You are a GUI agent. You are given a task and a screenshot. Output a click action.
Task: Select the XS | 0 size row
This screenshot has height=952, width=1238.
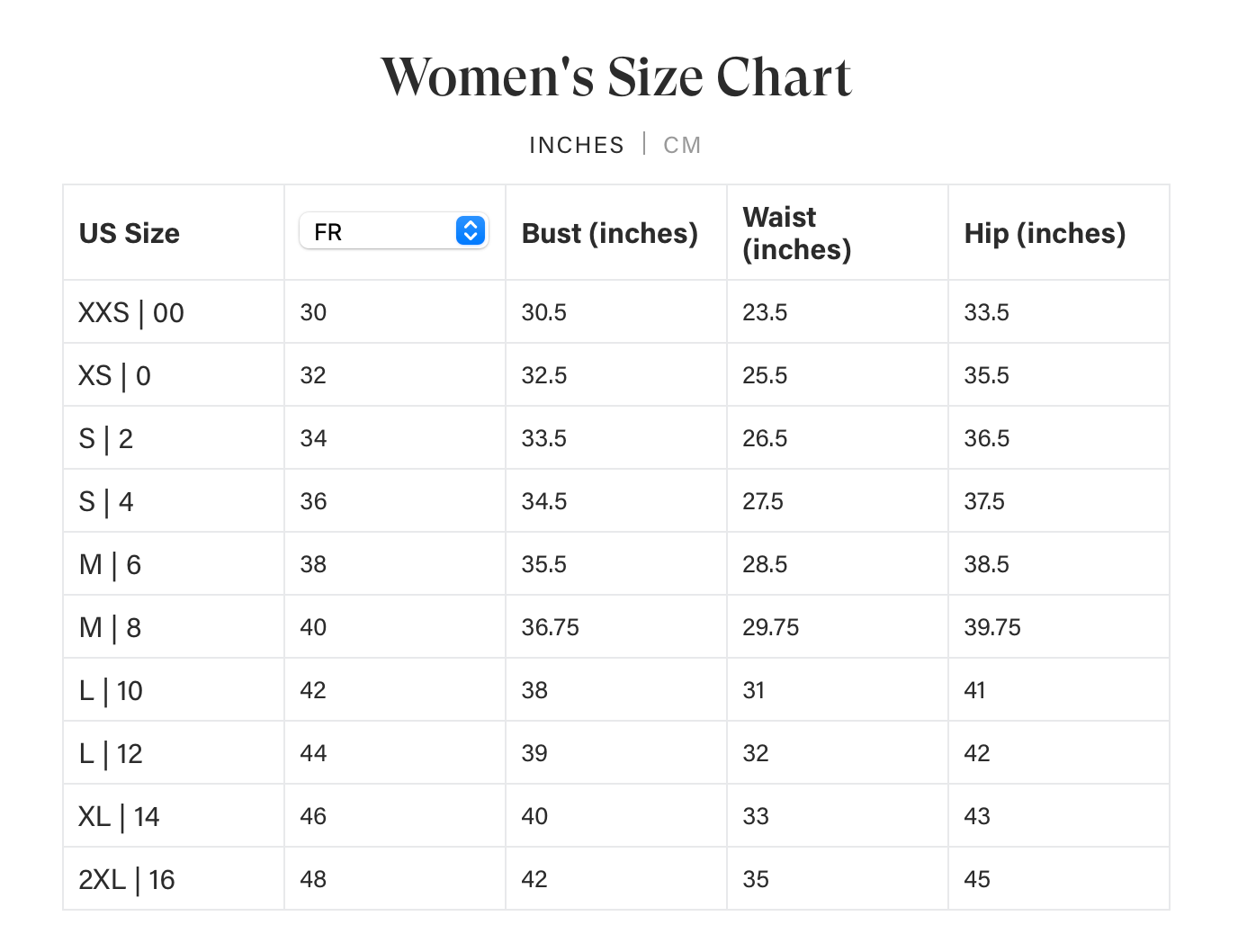click(115, 375)
